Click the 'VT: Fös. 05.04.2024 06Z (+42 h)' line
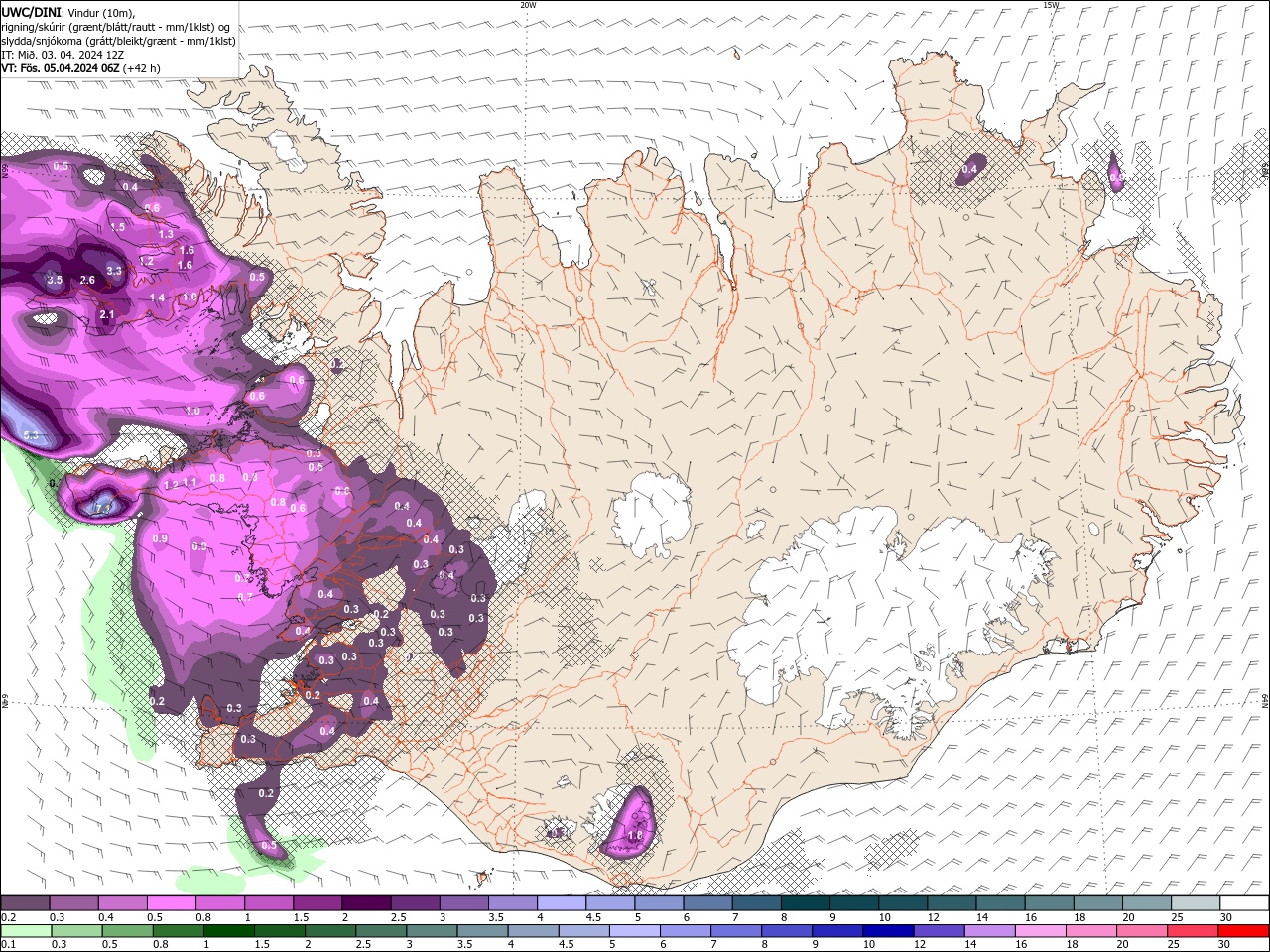 pos(80,68)
